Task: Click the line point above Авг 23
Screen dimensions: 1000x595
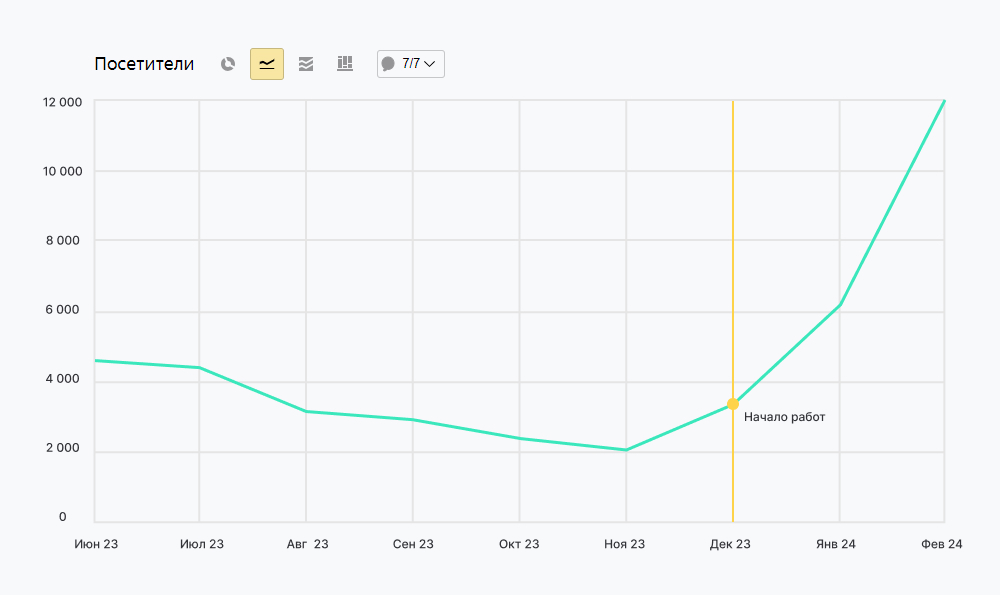Action: pyautogui.click(x=306, y=411)
